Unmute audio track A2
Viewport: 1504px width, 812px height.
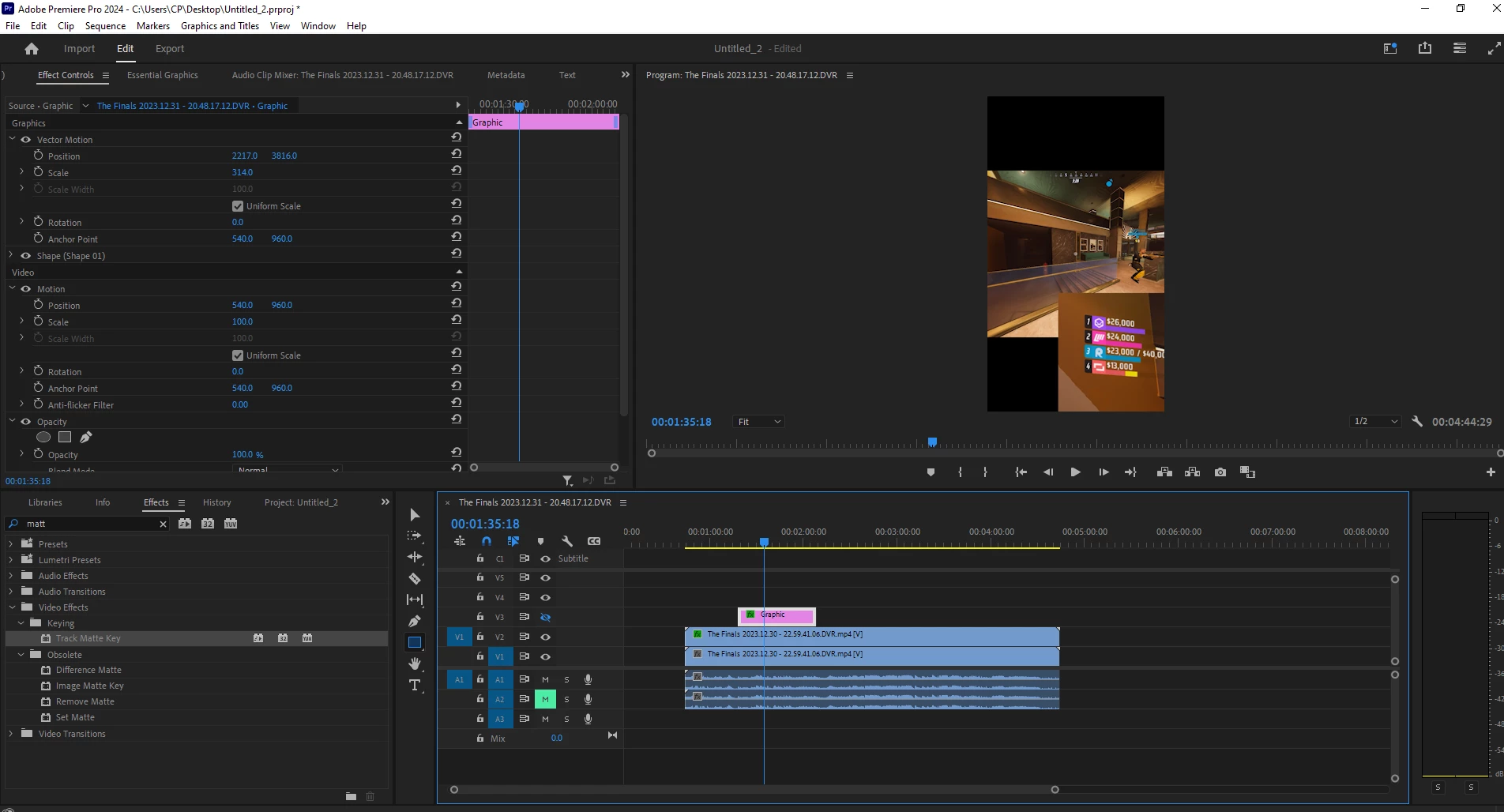point(545,699)
